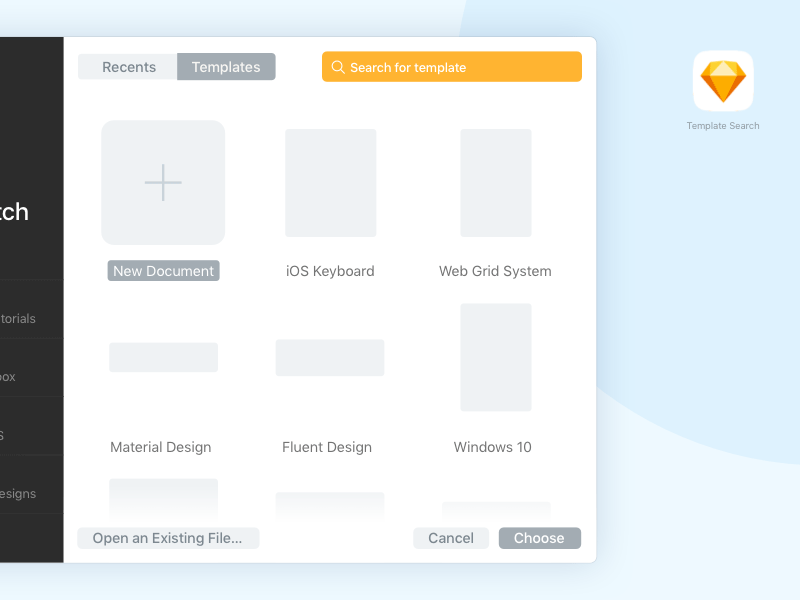
Task: Select the Fluent Design template thumbnail
Action: tap(330, 357)
